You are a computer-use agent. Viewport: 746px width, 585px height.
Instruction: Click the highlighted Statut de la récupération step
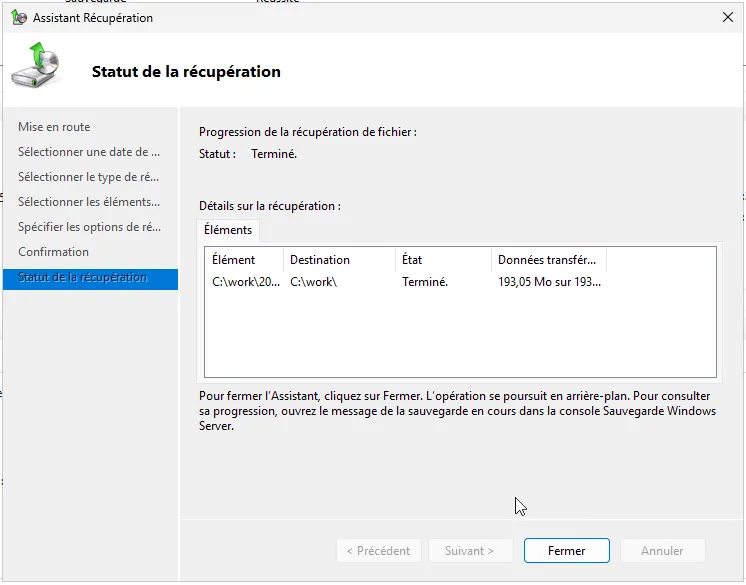click(83, 278)
